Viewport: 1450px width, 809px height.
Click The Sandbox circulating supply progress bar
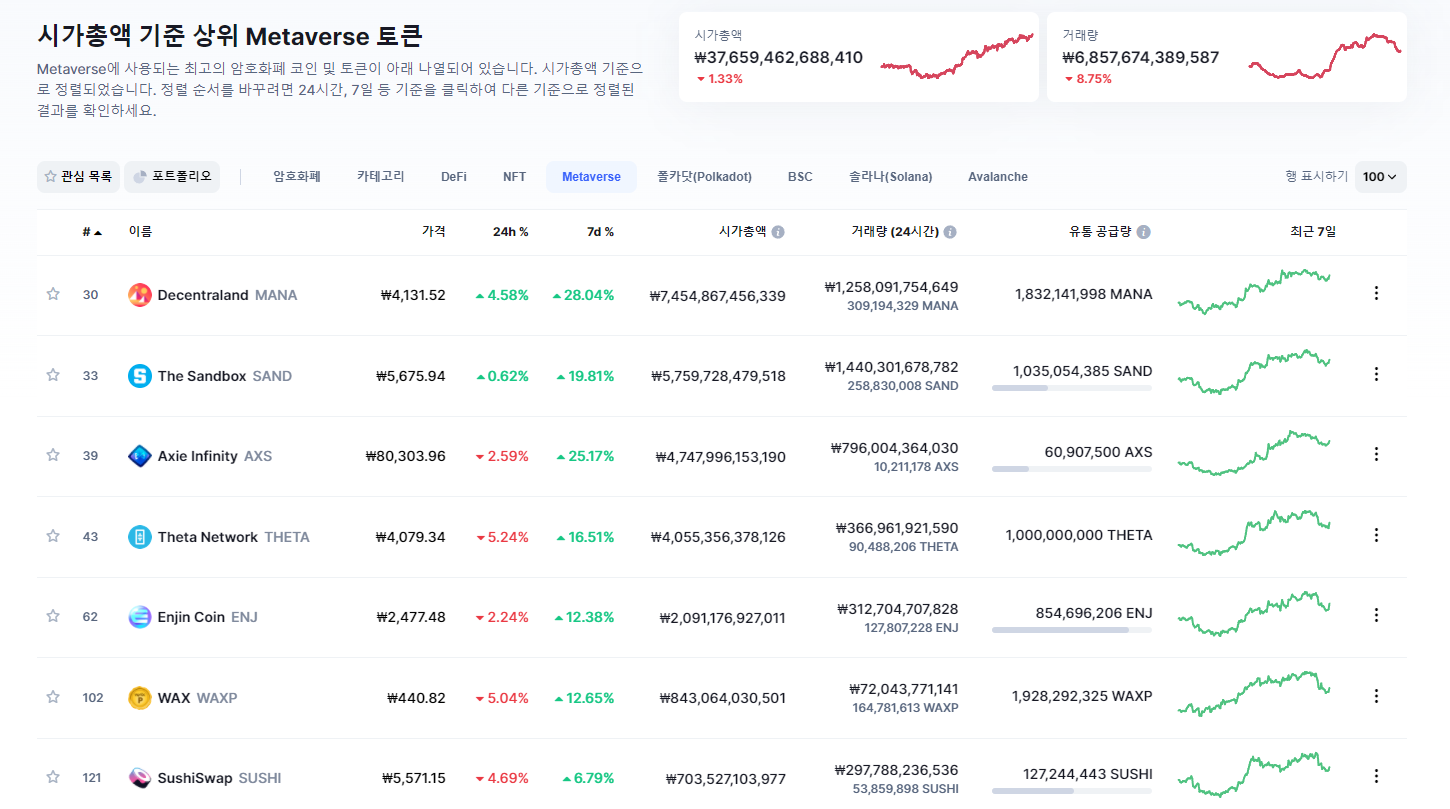(1072, 388)
